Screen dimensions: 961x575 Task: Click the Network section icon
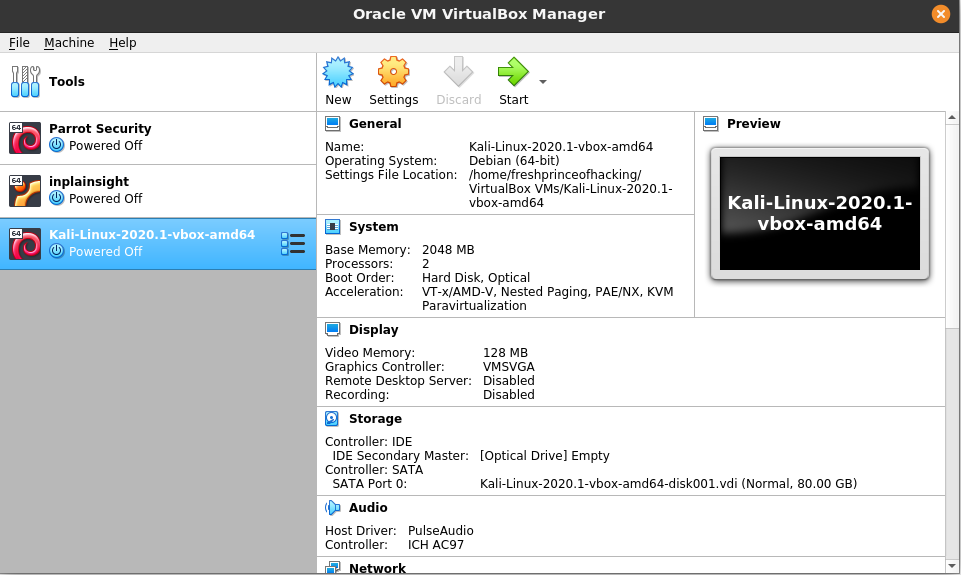[333, 568]
